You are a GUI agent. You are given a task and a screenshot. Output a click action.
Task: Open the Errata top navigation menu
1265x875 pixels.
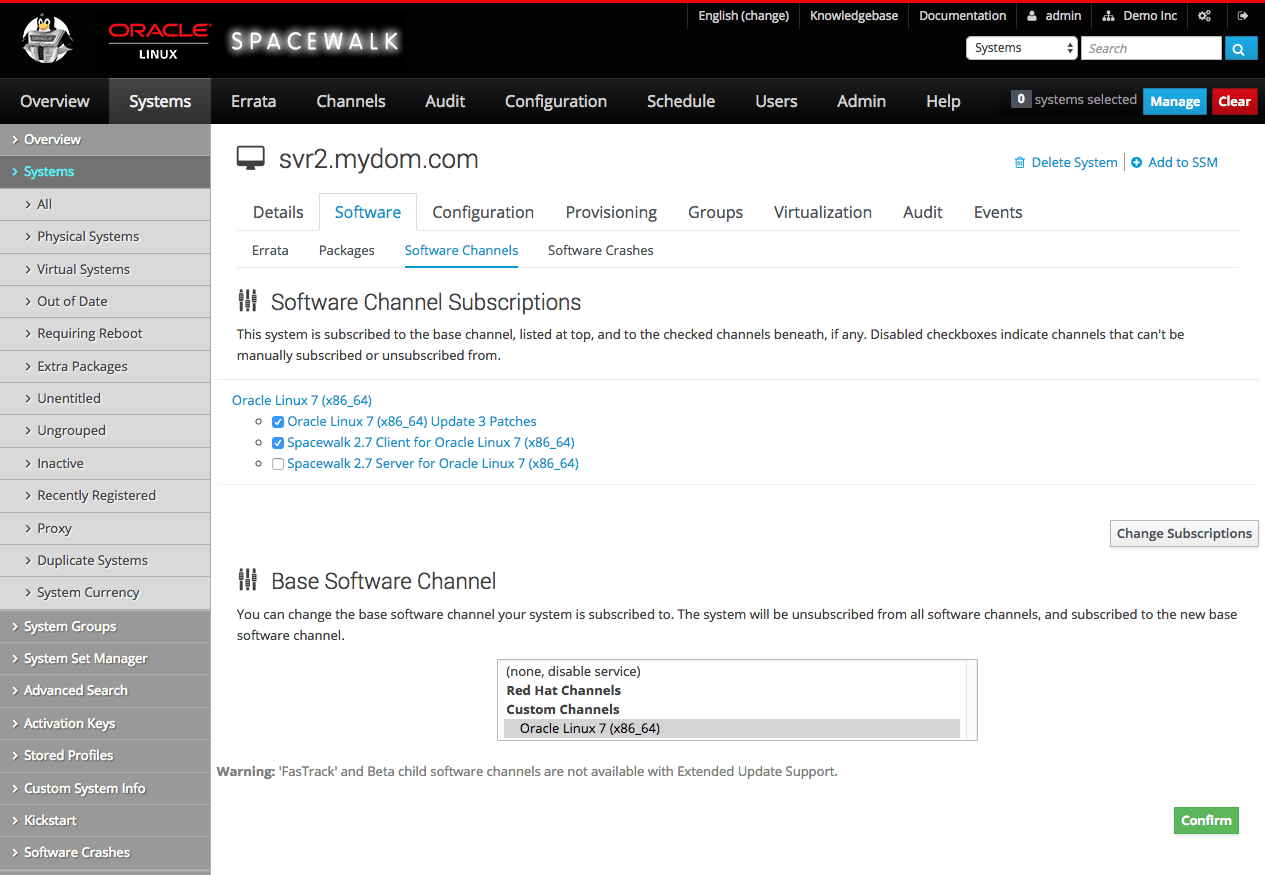coord(253,101)
